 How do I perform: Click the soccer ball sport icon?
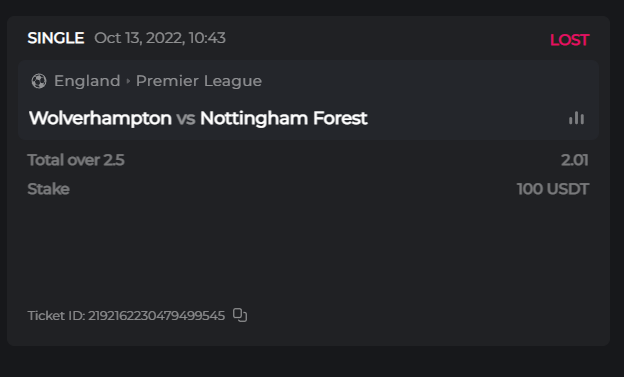point(39,81)
